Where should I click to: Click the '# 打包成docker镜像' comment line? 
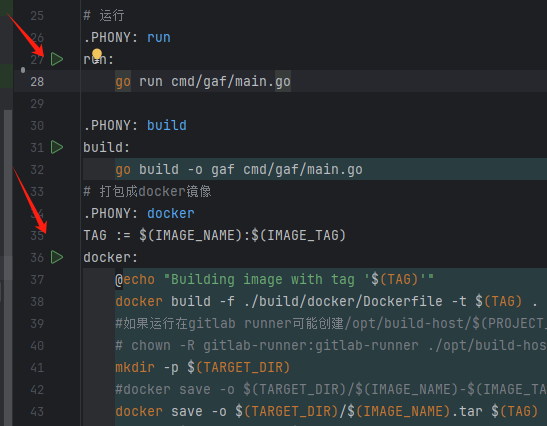click(147, 192)
